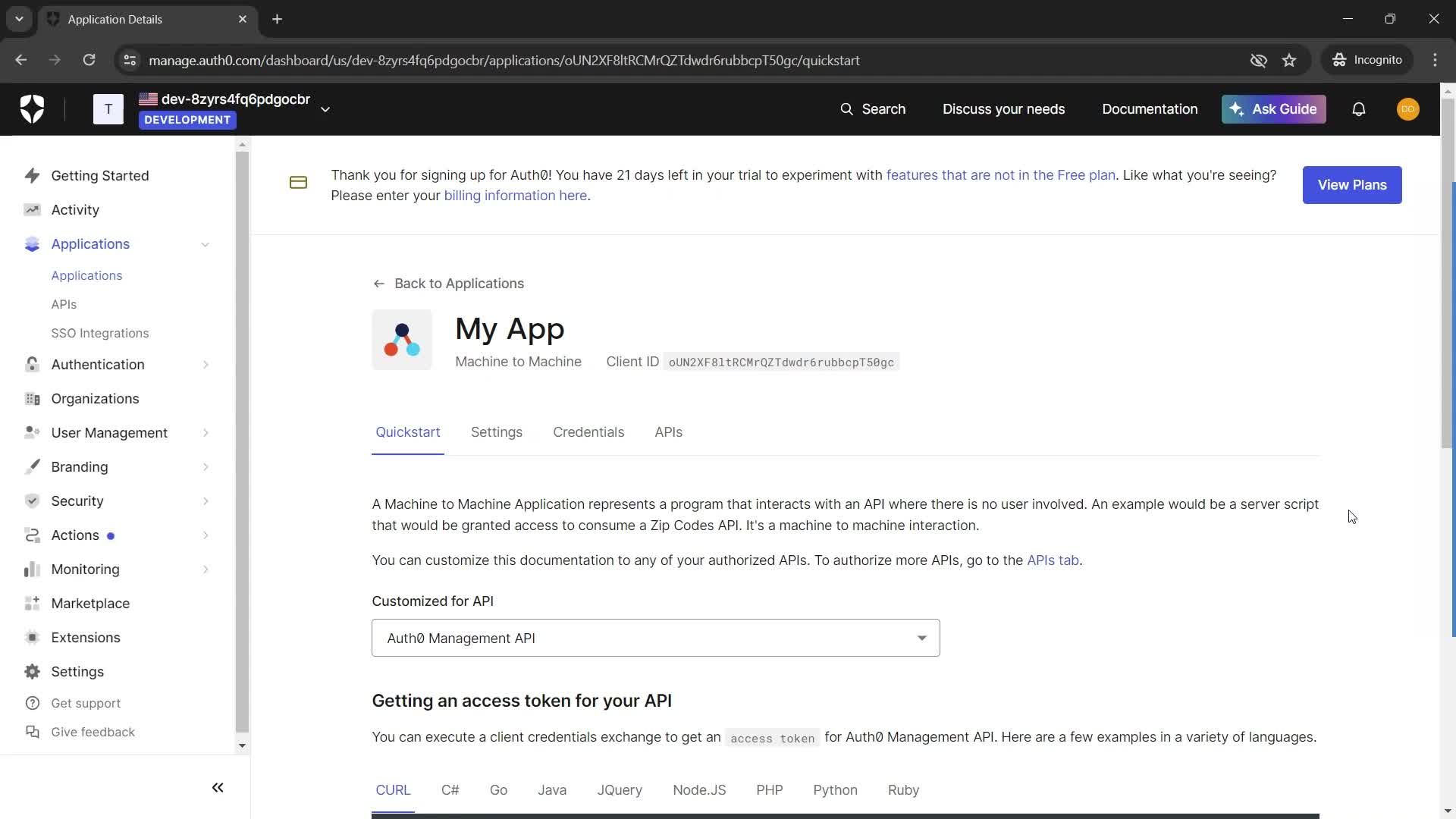Click the Give feedback chat icon
This screenshot has width=1456, height=819.
32,733
